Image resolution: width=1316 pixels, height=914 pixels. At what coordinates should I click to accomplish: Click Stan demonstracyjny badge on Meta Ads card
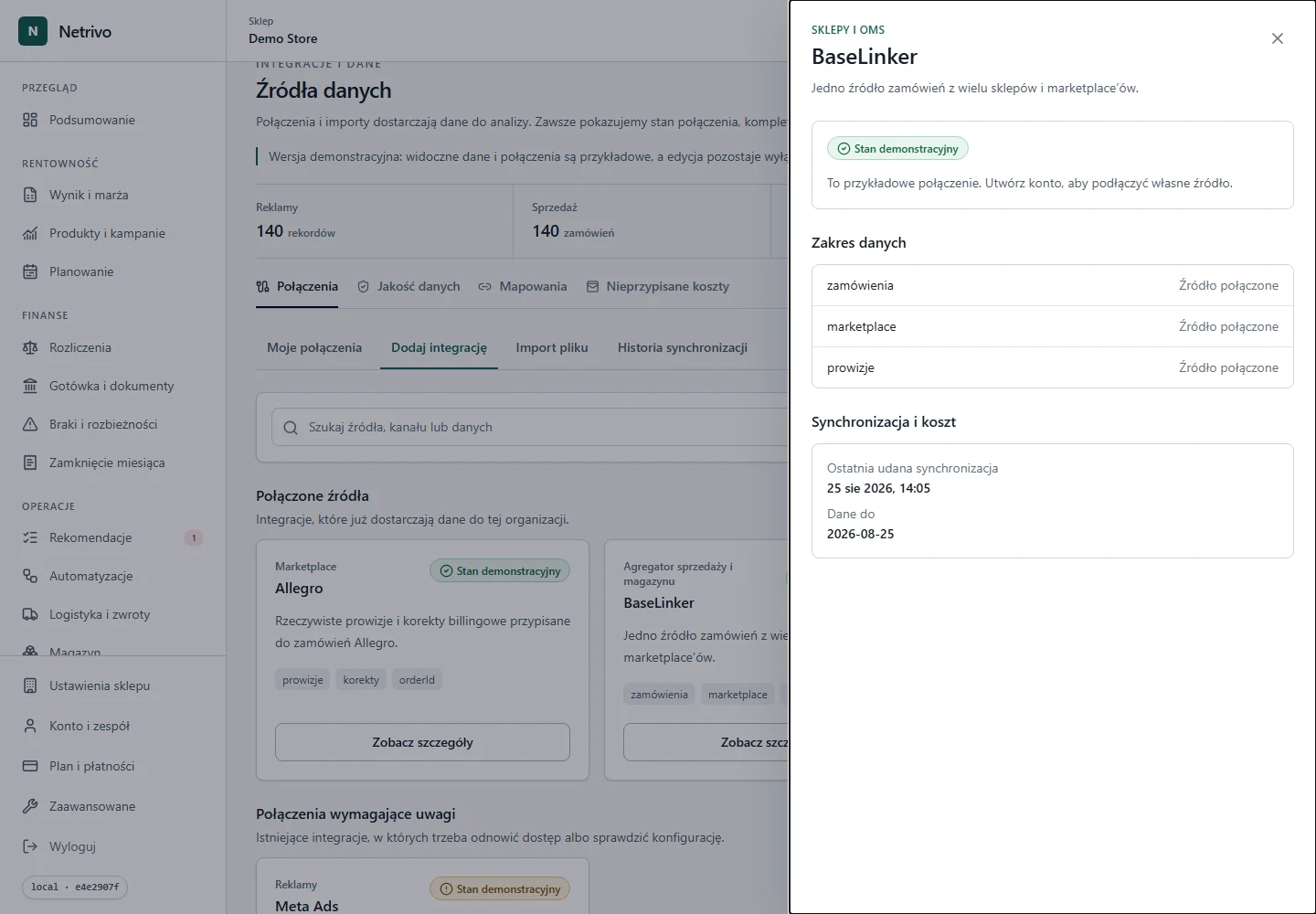pos(500,889)
